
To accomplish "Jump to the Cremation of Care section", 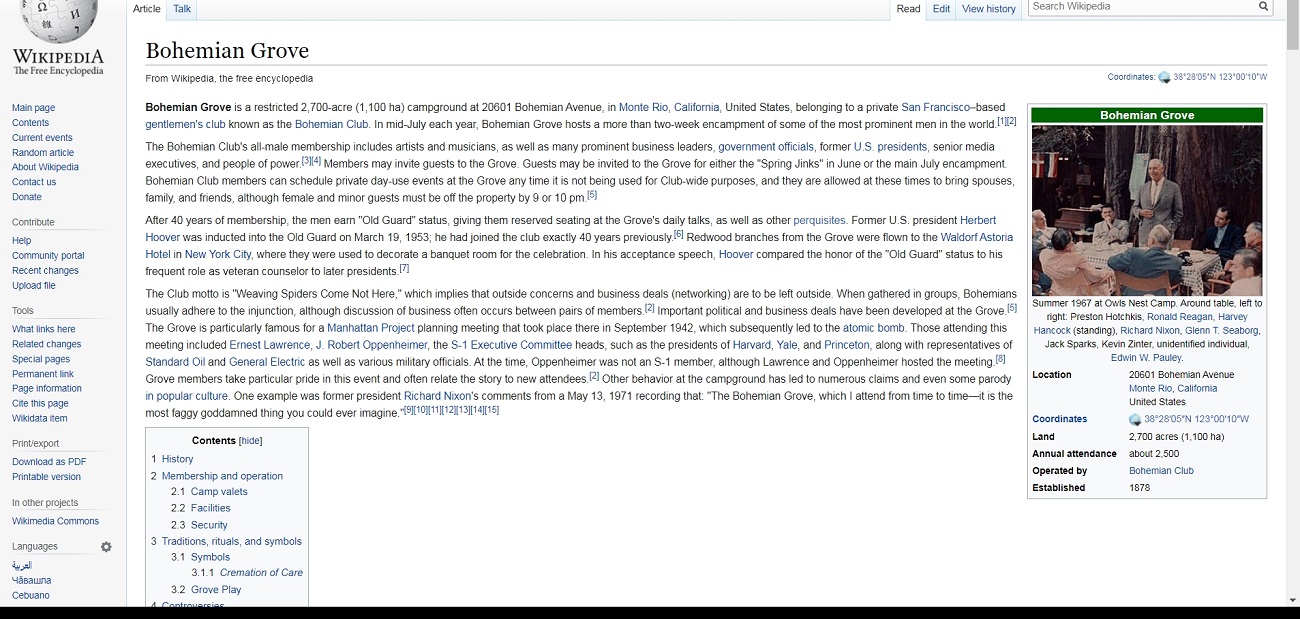I will 261,573.
